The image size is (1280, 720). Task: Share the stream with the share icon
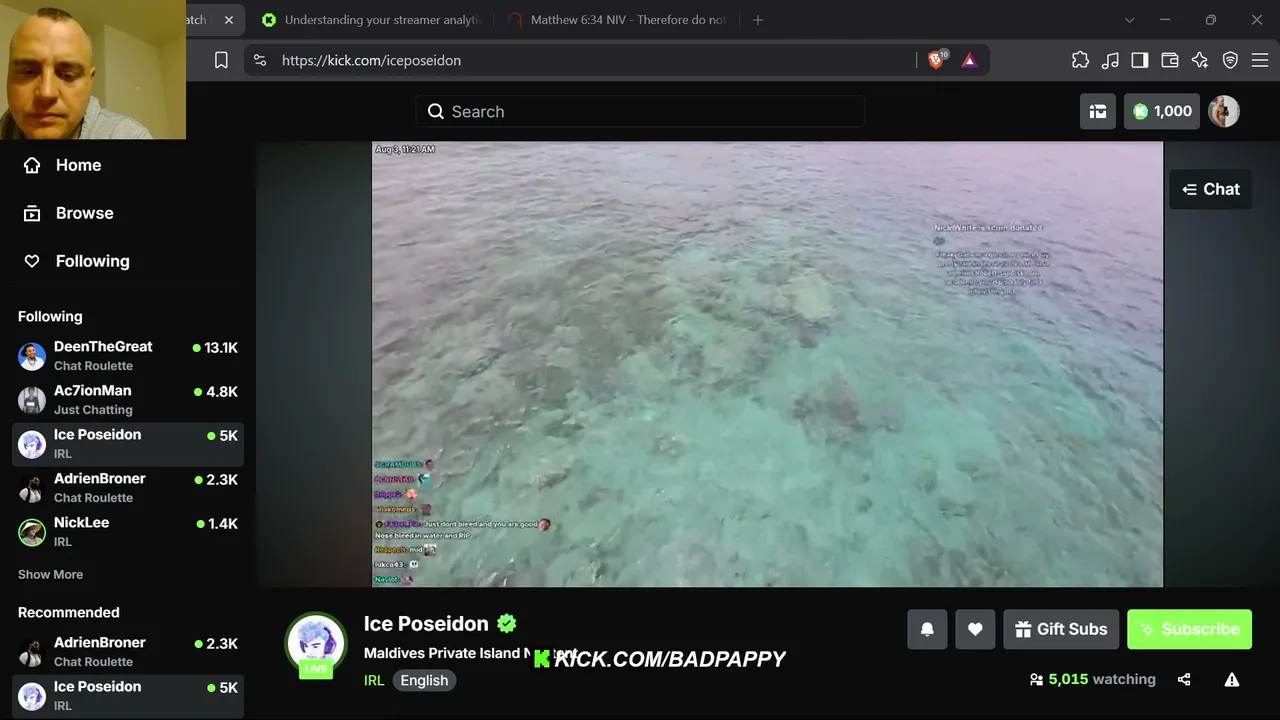1184,679
